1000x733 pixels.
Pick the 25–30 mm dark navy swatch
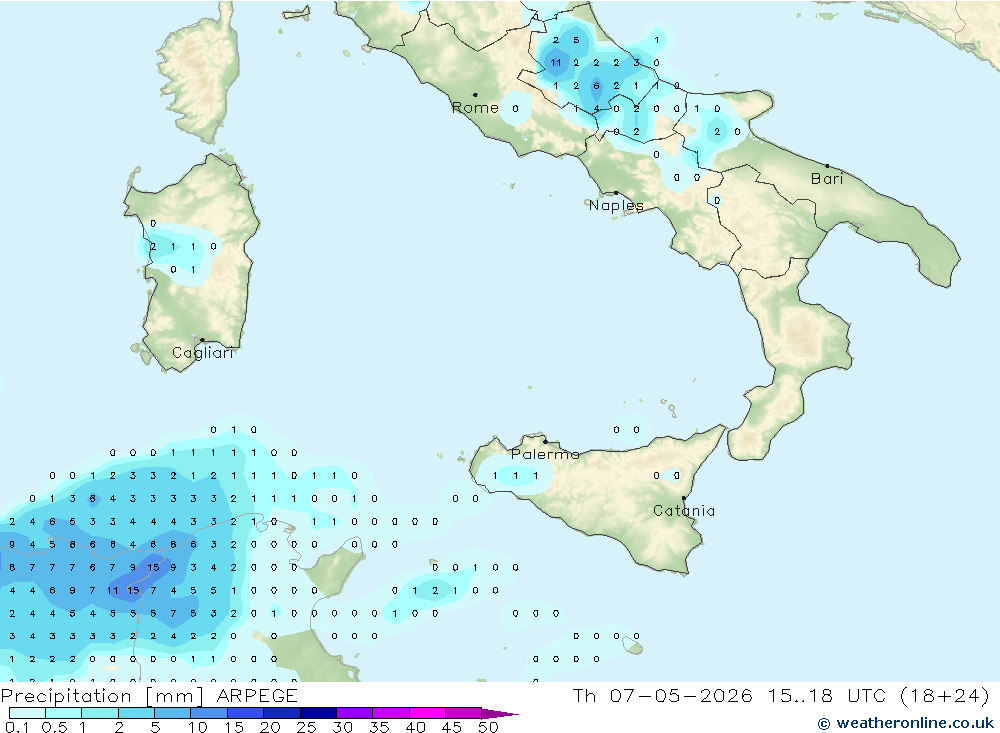click(318, 713)
